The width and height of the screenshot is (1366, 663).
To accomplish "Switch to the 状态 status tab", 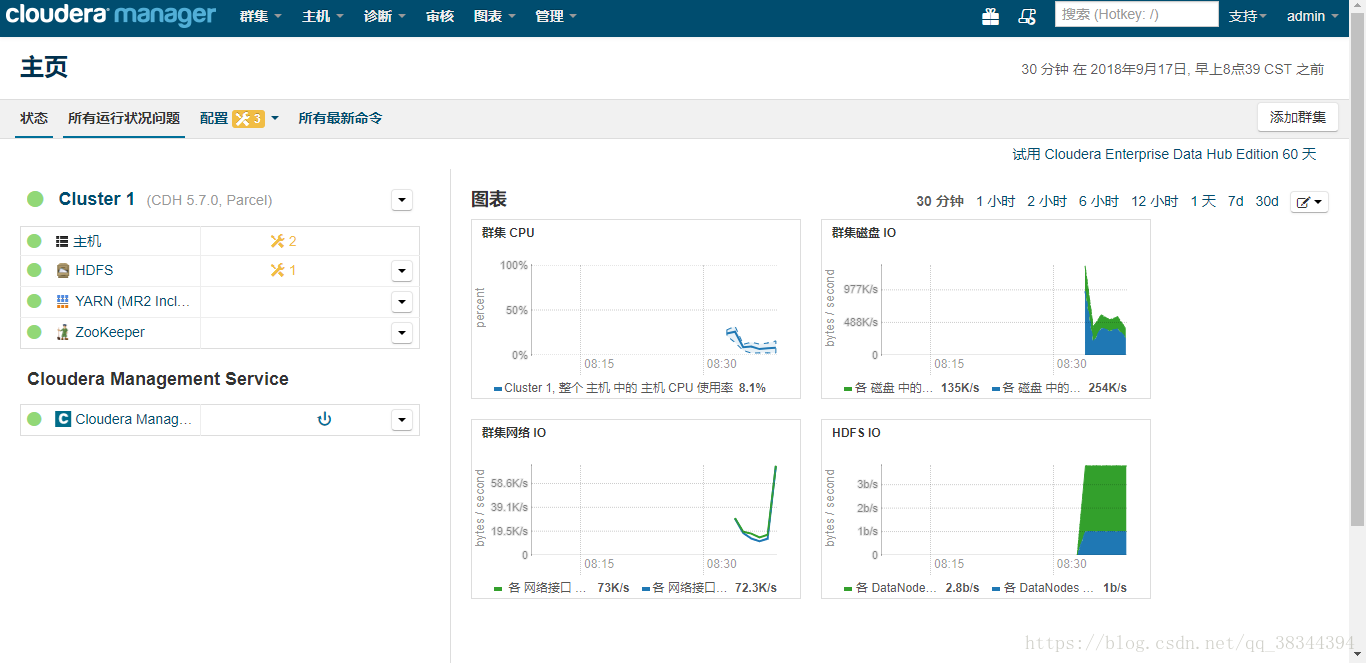I will coord(34,118).
